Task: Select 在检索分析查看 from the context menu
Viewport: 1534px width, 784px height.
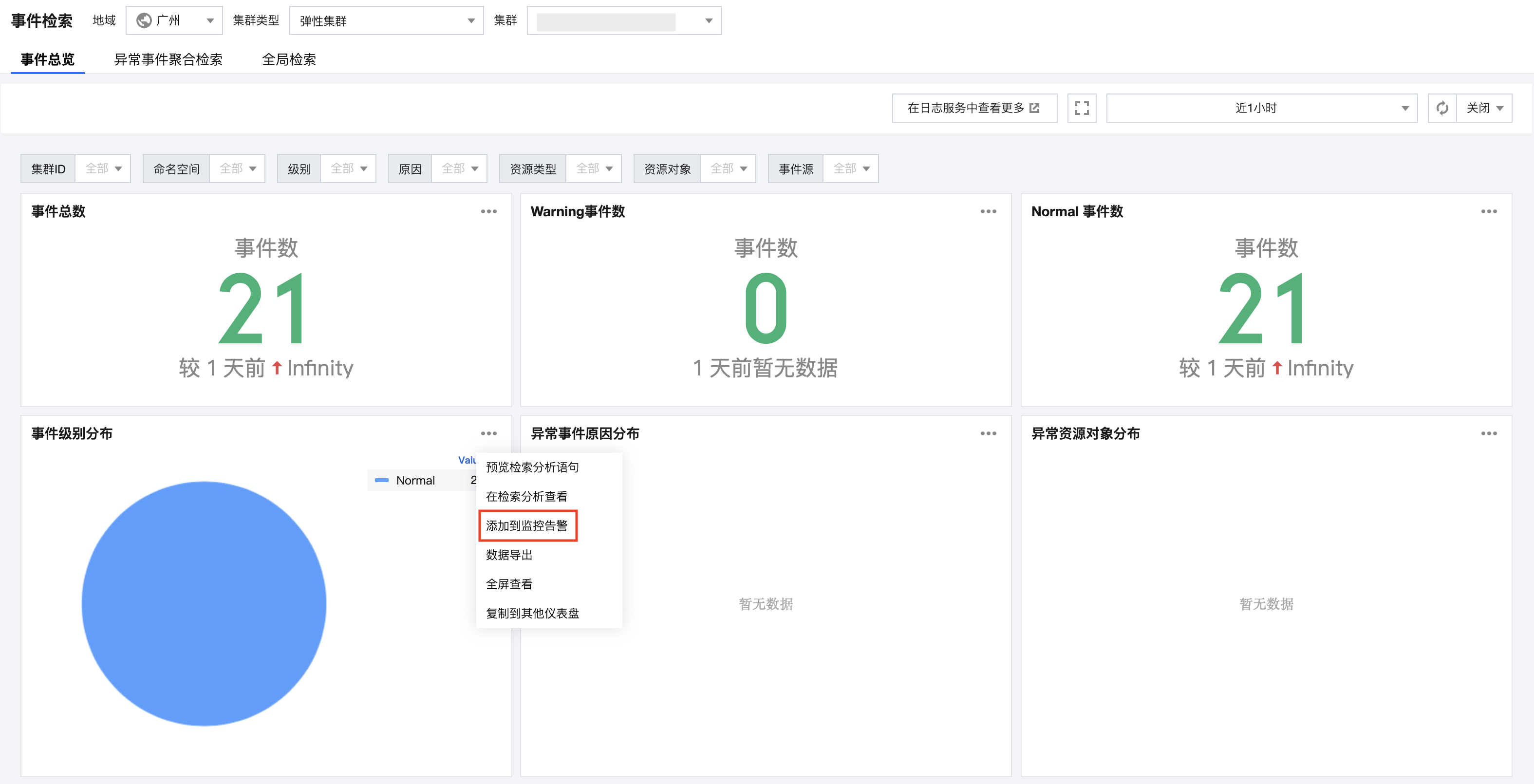Action: tap(549, 497)
